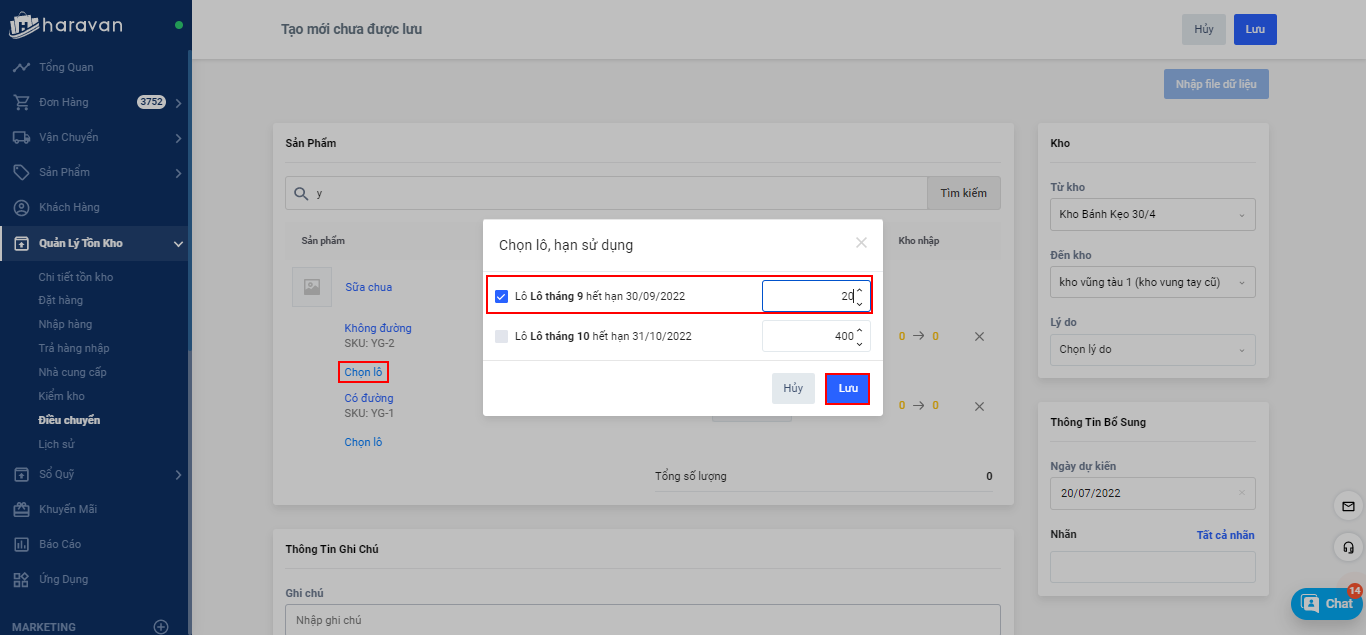
Task: Check the Lô tháng 10 checkbox
Action: click(502, 336)
